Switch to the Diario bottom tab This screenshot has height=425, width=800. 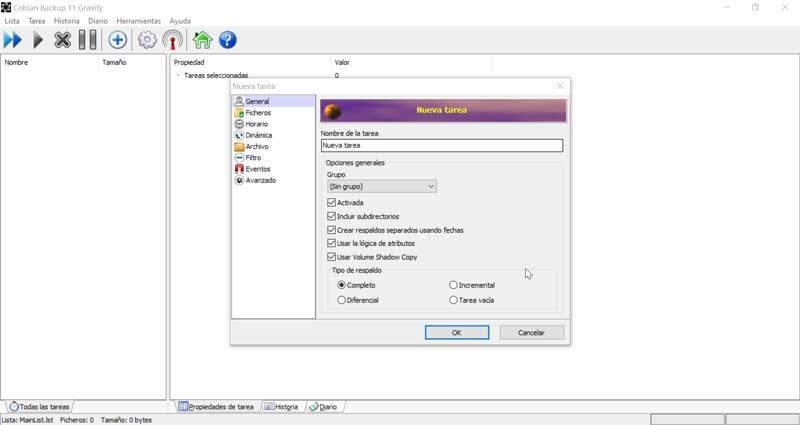(x=323, y=407)
